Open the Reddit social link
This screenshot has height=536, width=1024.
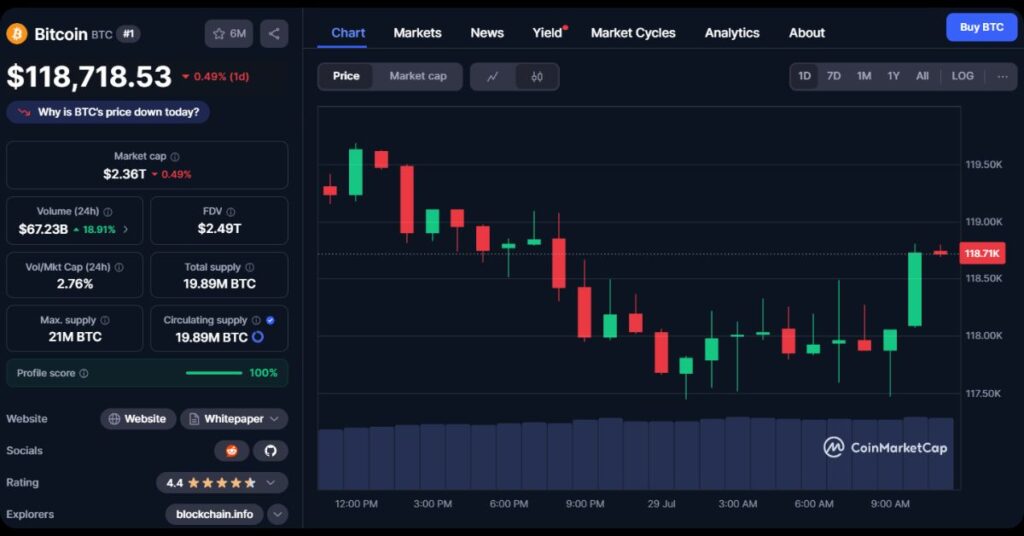tap(232, 450)
